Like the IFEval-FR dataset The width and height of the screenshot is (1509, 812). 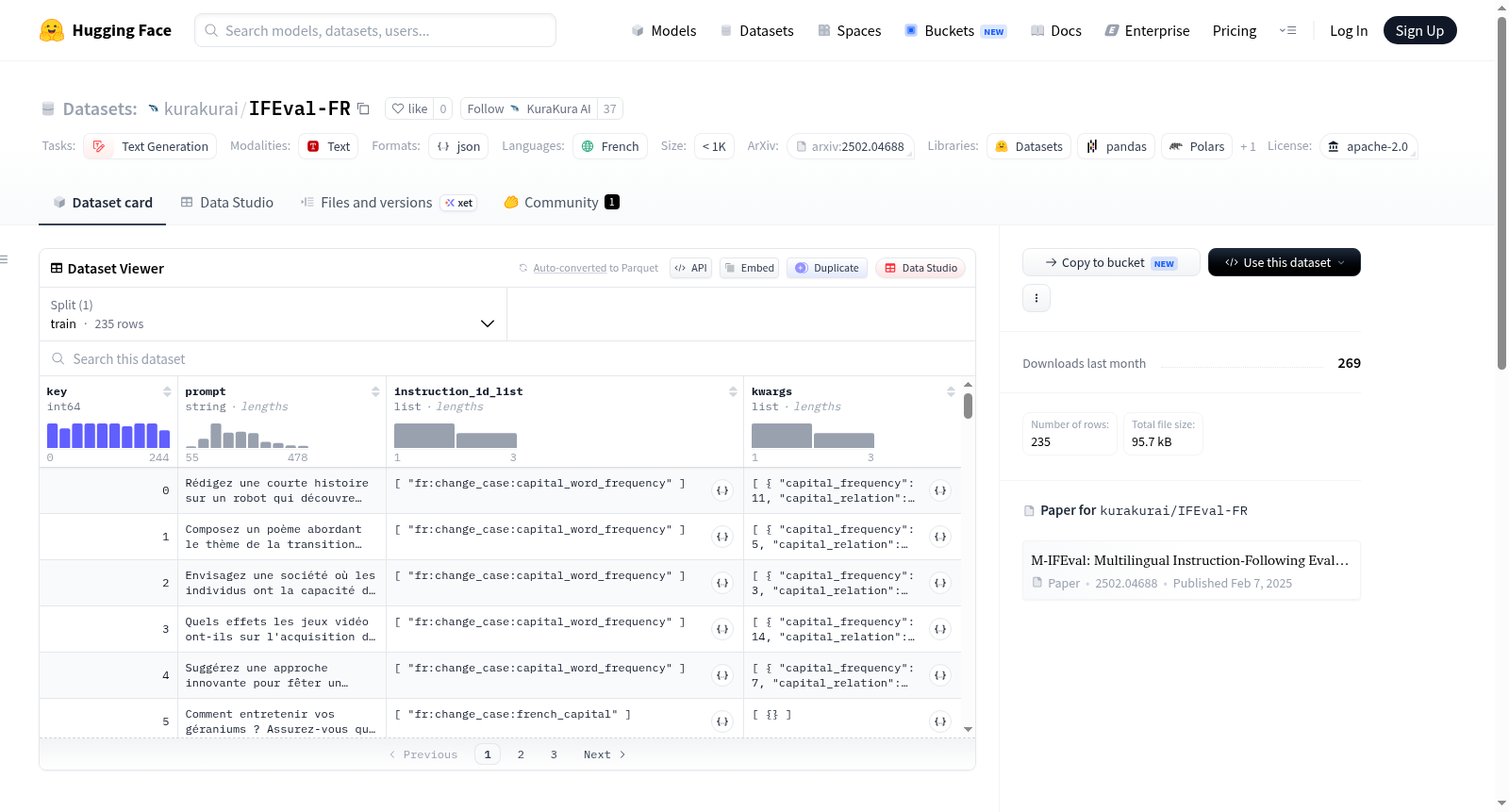click(410, 108)
